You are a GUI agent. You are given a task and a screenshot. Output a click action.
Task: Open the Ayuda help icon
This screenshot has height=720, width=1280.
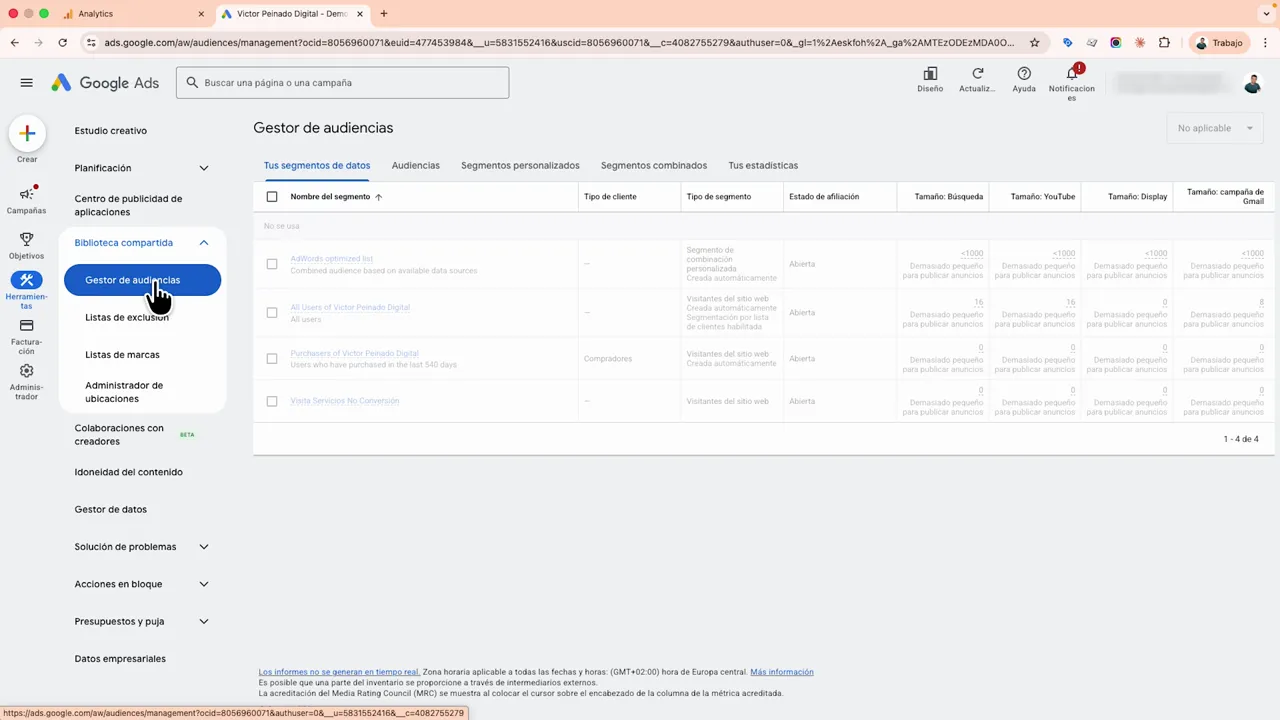pyautogui.click(x=1024, y=74)
